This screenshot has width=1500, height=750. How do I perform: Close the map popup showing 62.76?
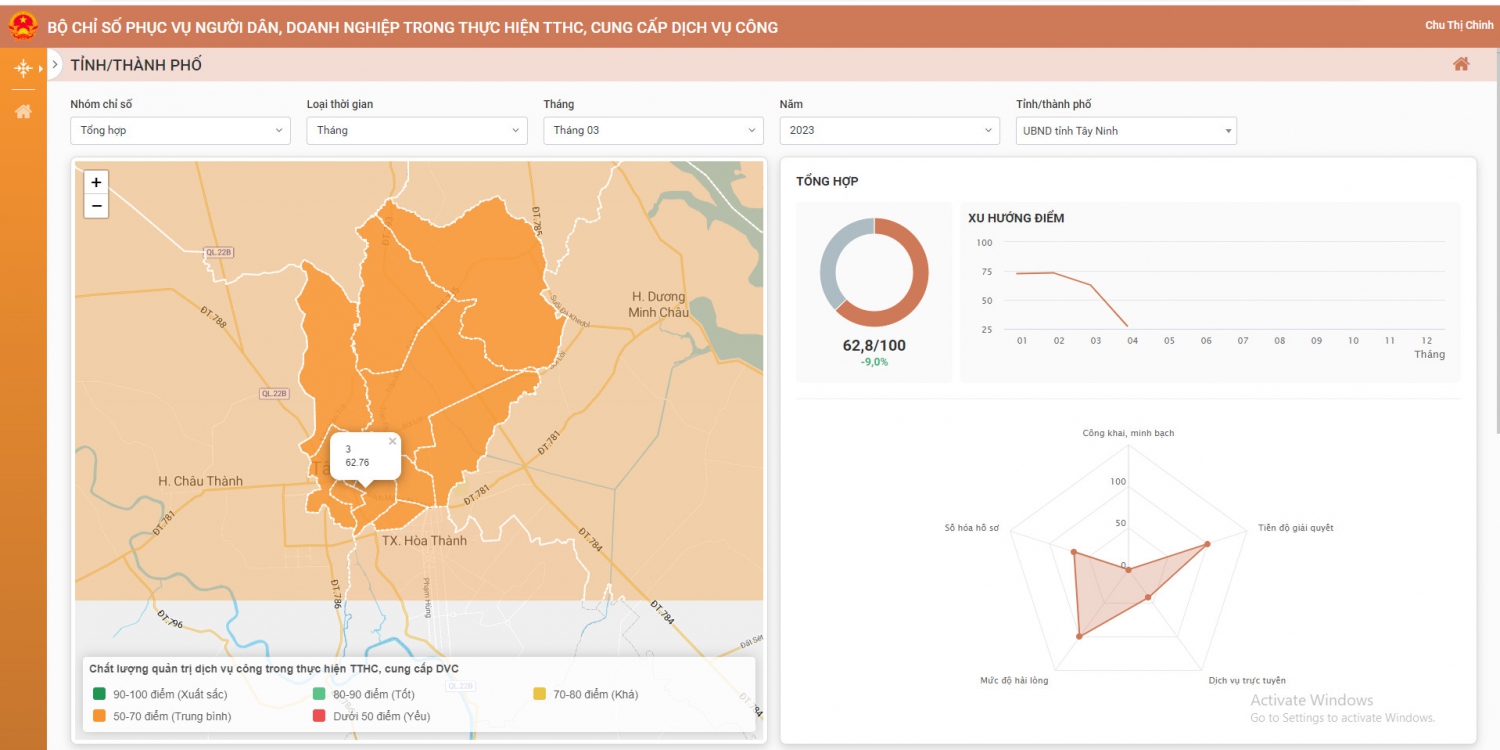tap(392, 441)
